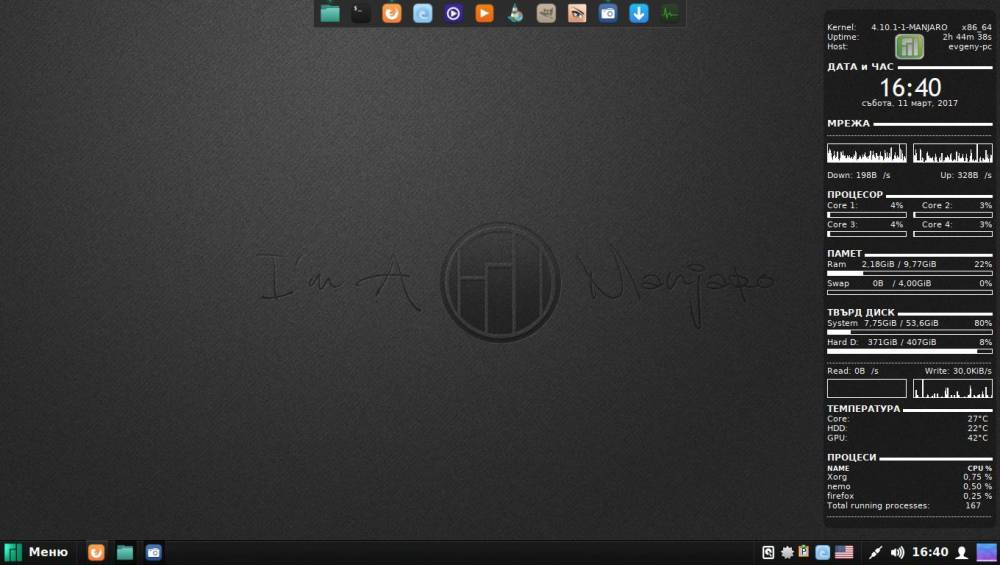
Task: Click the 'nemo' process row
Action: pos(909,487)
